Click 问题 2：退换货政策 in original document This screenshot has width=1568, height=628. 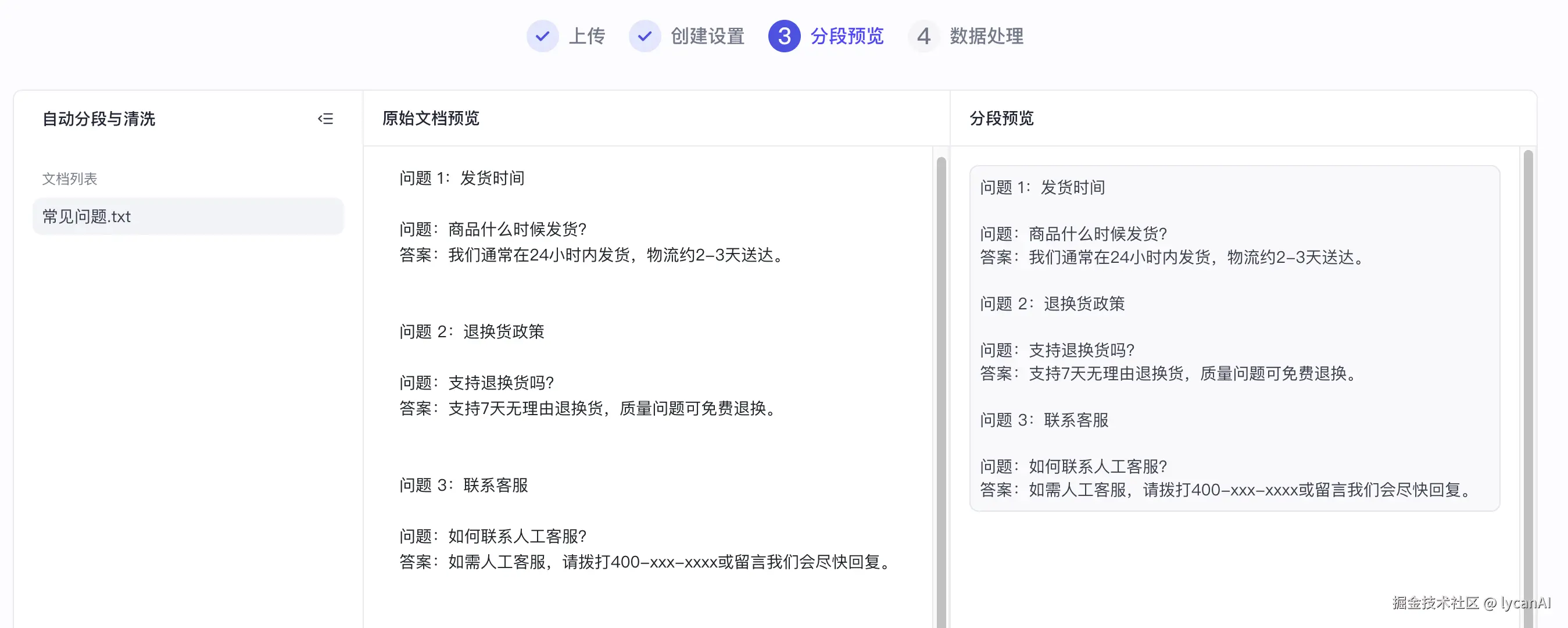[471, 331]
